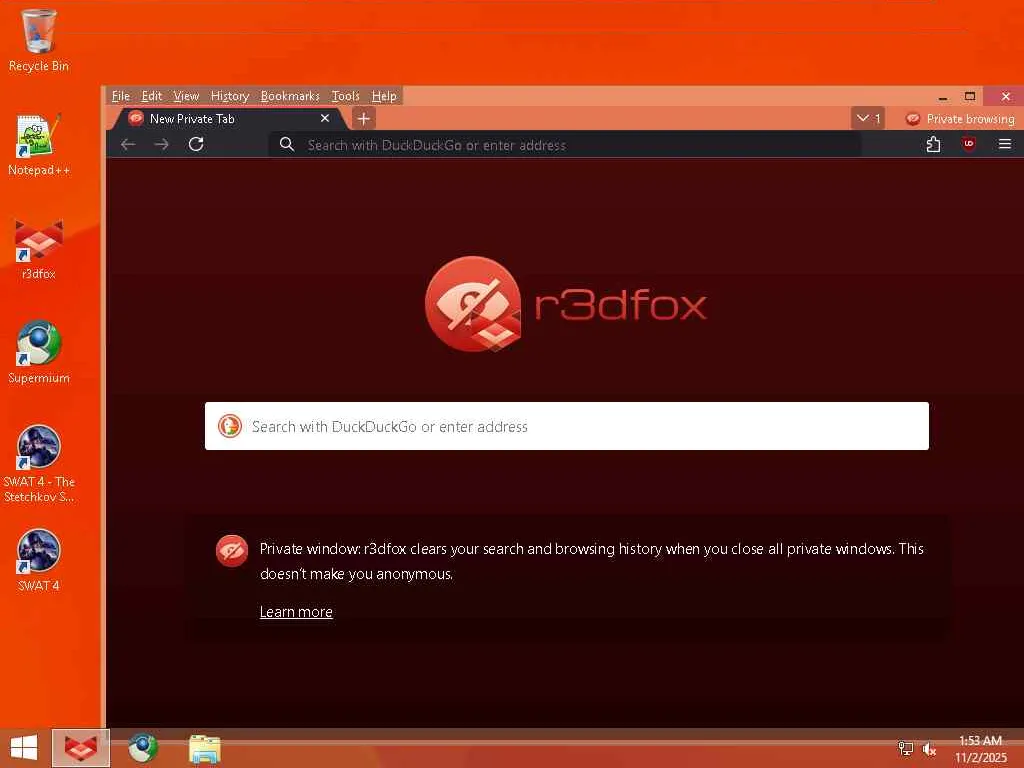Close the New Private Tab

point(325,119)
